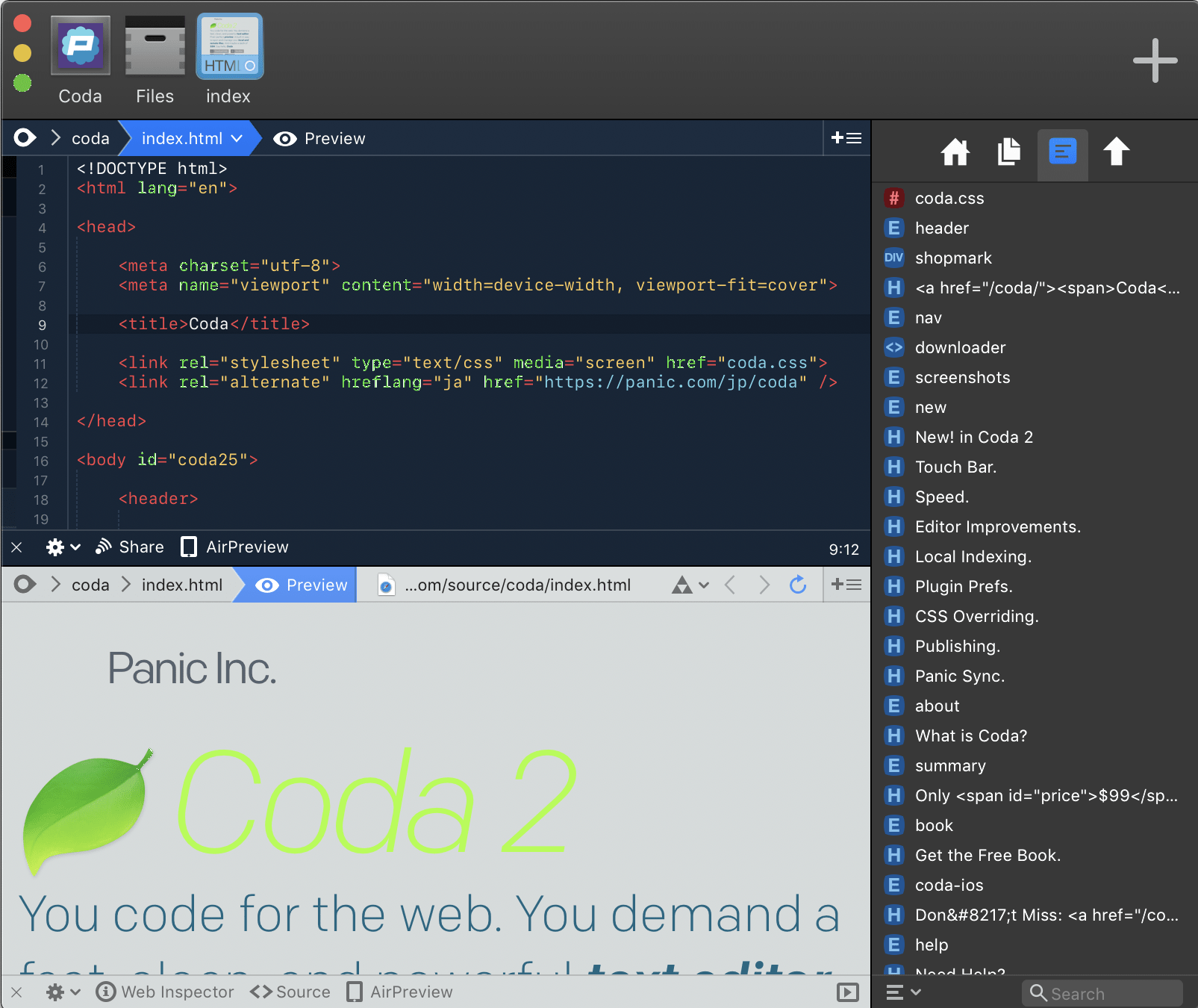Open the Coda site tab thumbnail
Image resolution: width=1198 pixels, height=1008 pixels.
tap(81, 46)
